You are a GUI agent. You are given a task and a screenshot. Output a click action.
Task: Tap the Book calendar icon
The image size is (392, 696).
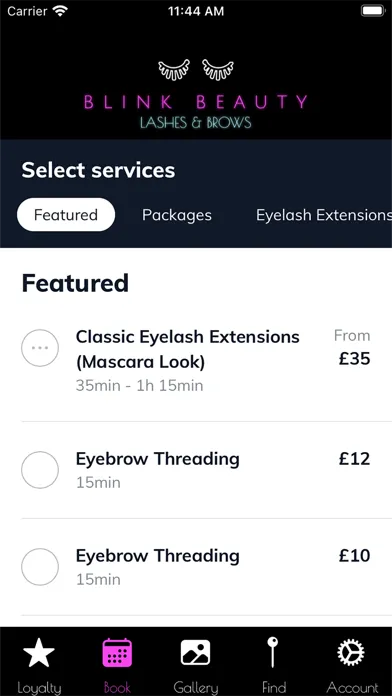(x=117, y=653)
